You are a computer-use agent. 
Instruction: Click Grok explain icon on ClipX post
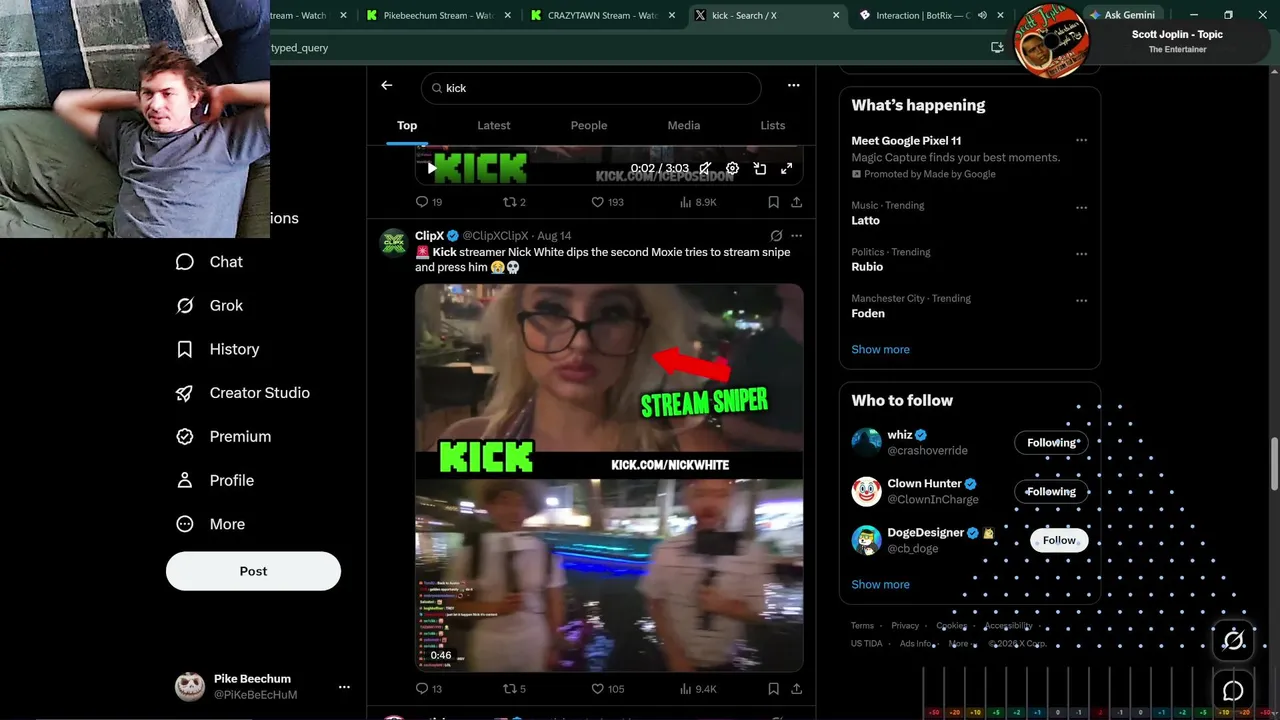click(x=776, y=236)
